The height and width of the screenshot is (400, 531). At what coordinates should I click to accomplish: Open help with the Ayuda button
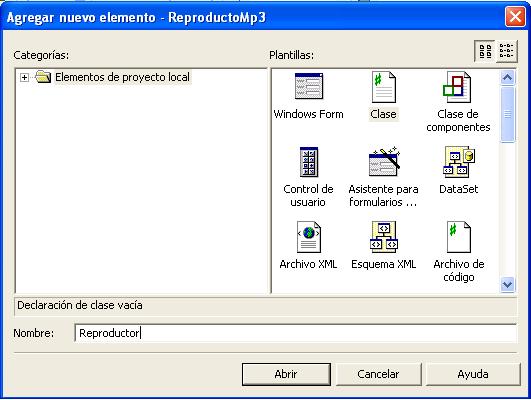tap(473, 374)
